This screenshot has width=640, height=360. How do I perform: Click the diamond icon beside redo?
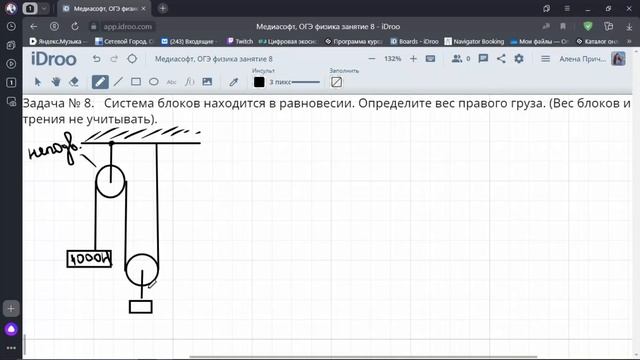click(132, 59)
